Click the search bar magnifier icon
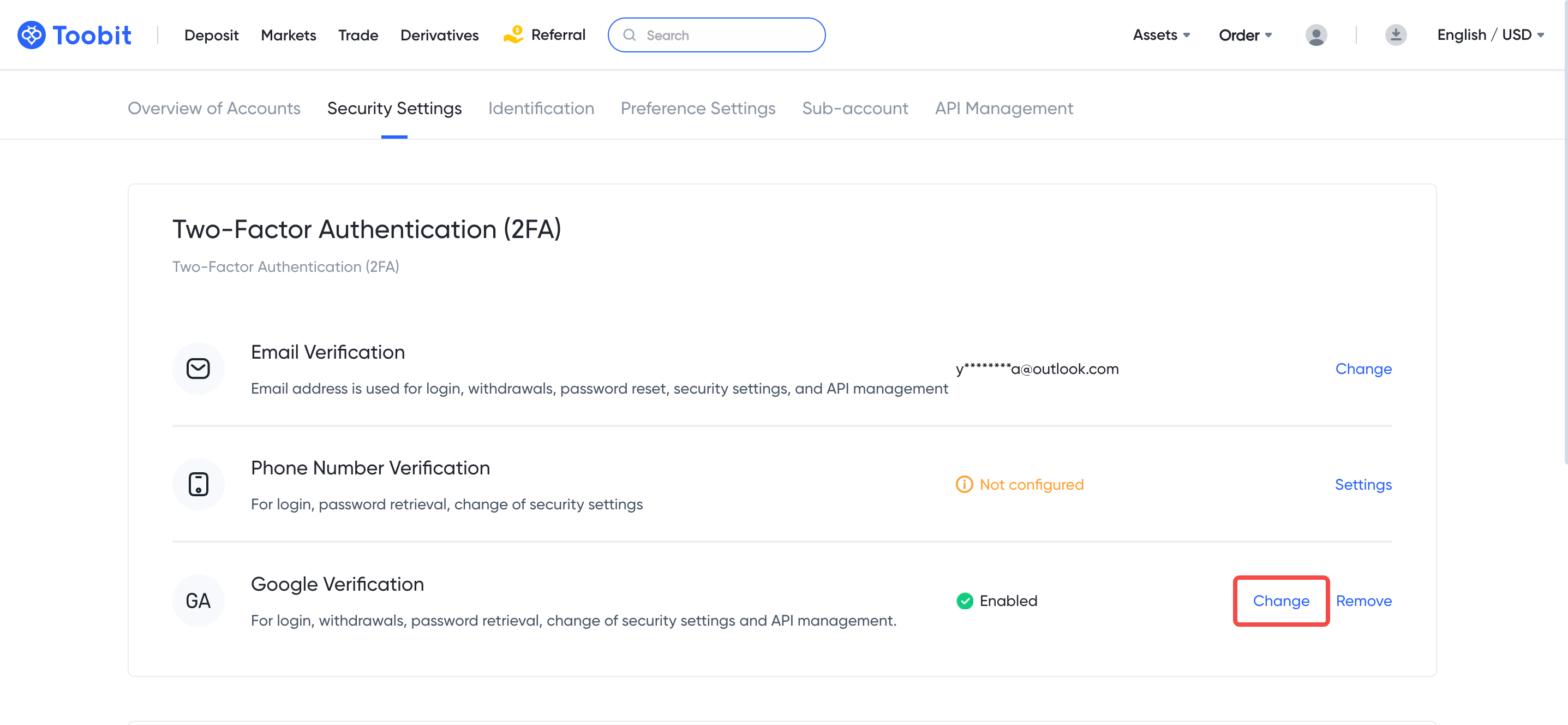Image resolution: width=1568 pixels, height=725 pixels. point(629,34)
